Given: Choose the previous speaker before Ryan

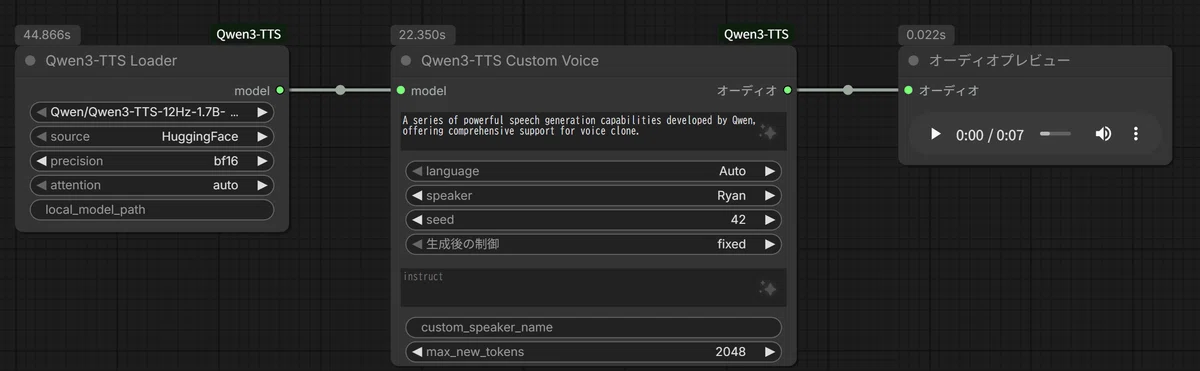Looking at the screenshot, I should [417, 195].
